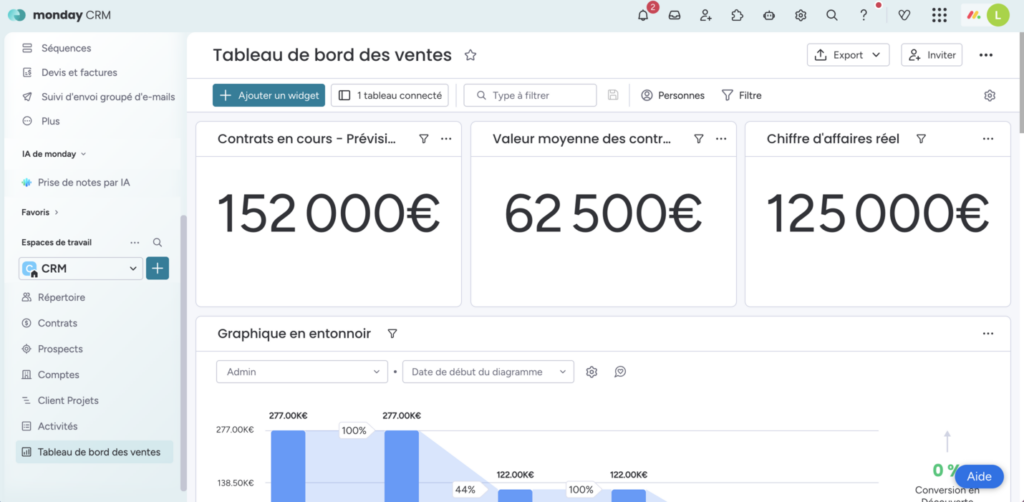
Task: Open the Aide help button
Action: (979, 477)
